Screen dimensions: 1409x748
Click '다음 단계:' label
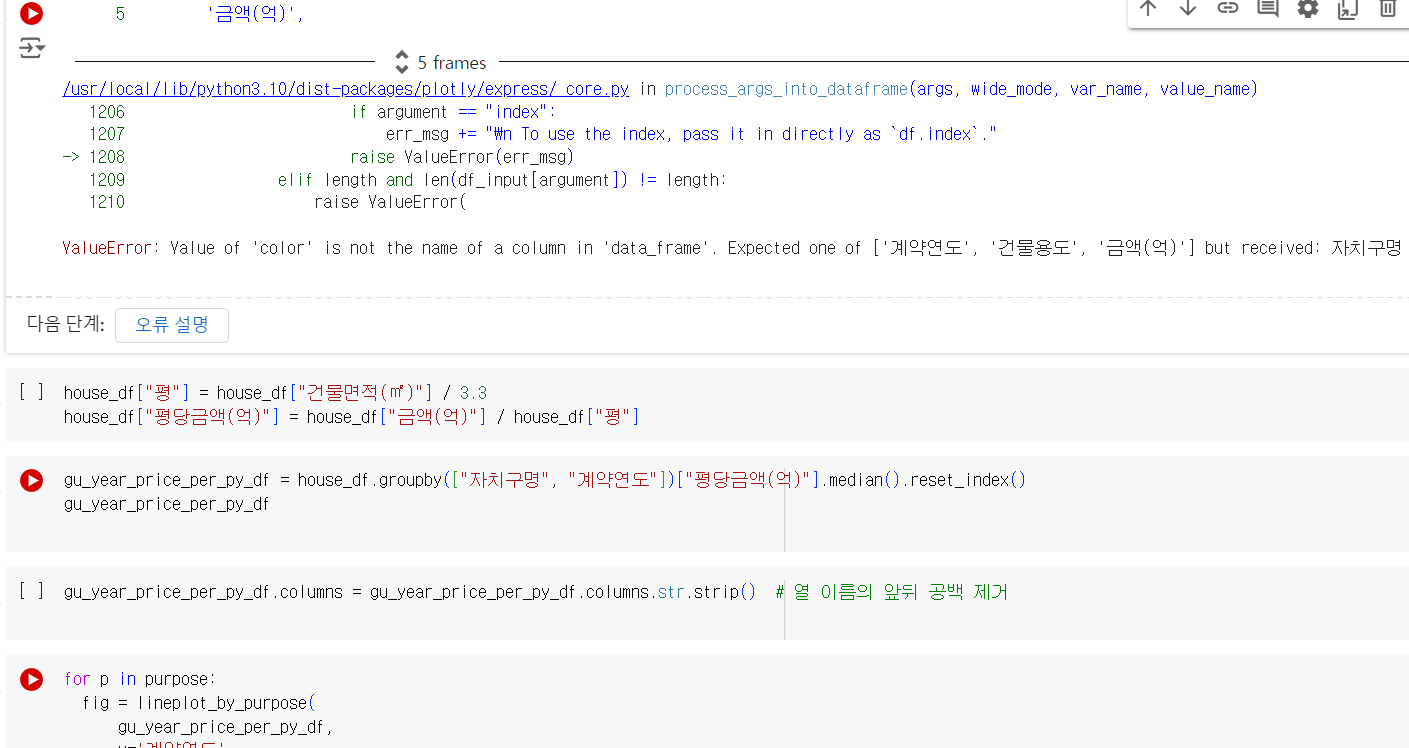(x=66, y=325)
